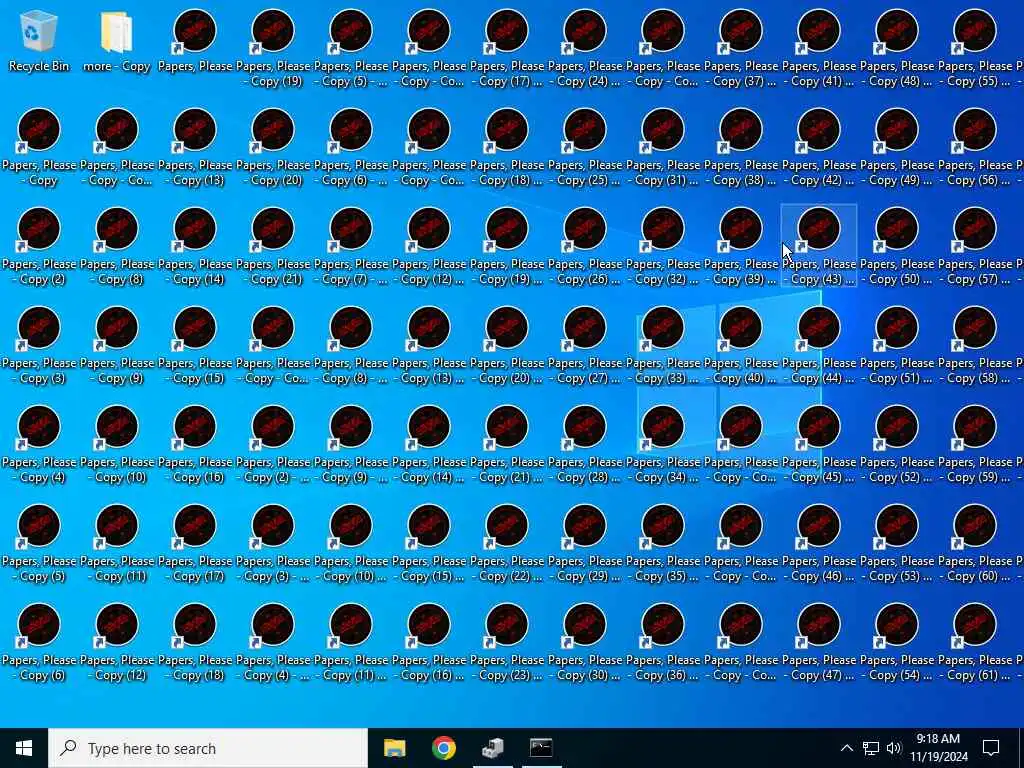Viewport: 1024px width, 768px height.
Task: Select Papers, Please - Copy (55) shortcut
Action: pos(974,49)
